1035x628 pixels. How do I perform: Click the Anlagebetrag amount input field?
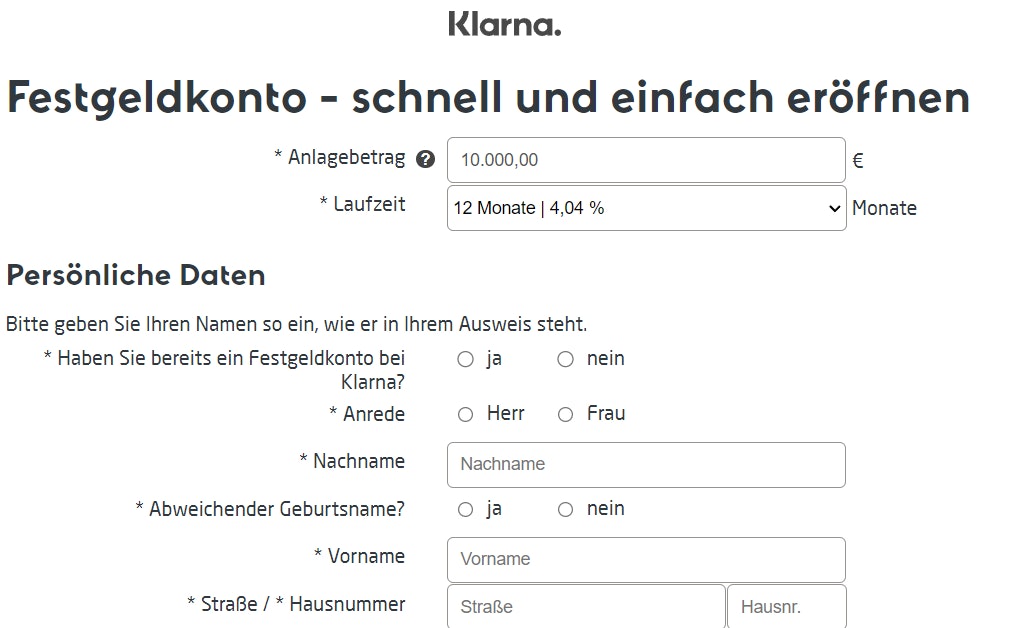pos(645,159)
